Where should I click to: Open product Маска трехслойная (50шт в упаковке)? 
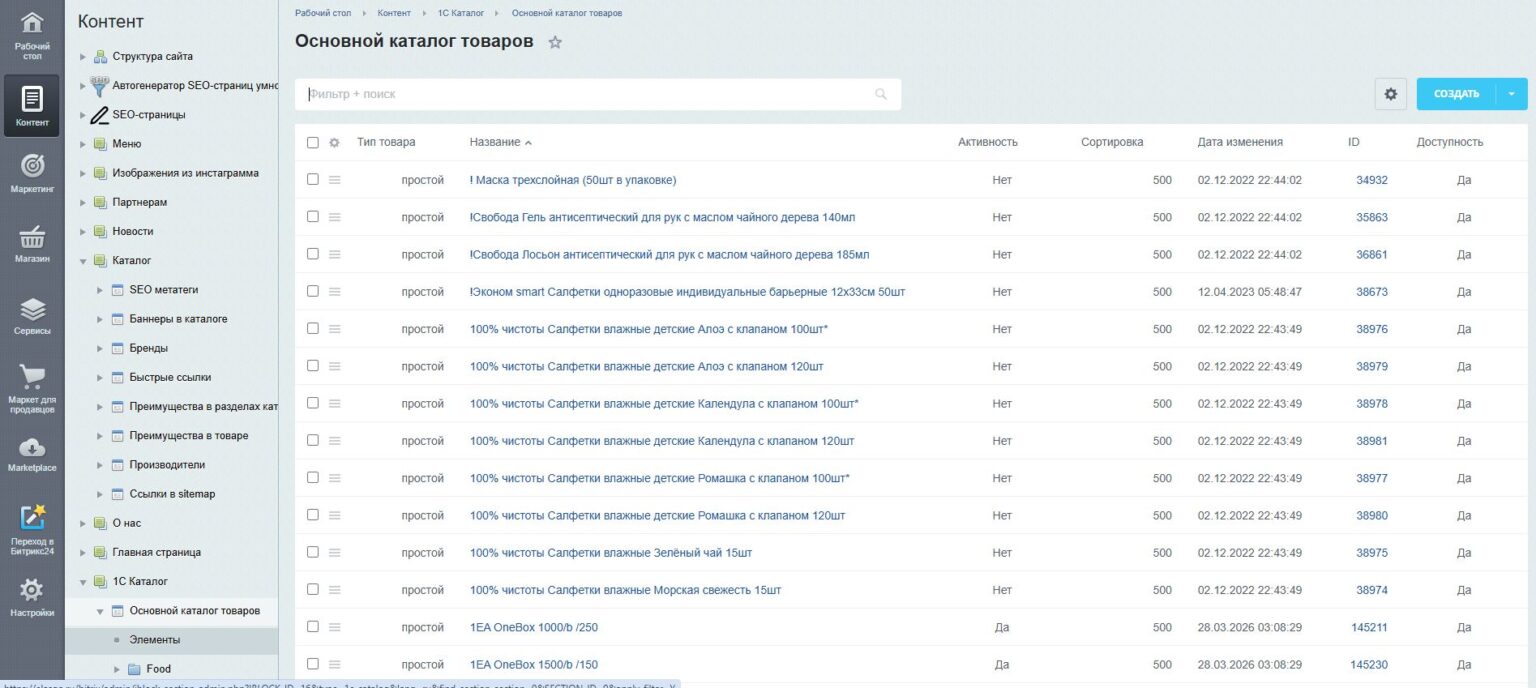click(573, 180)
